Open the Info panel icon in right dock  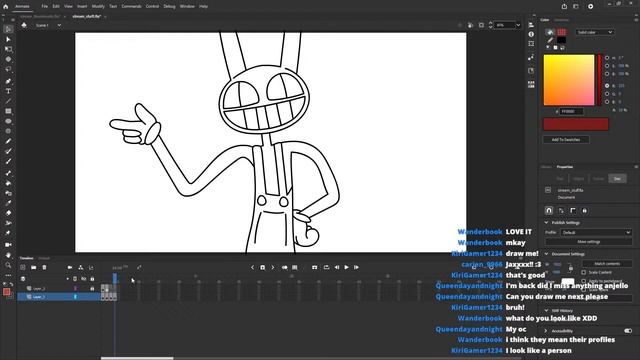(x=531, y=34)
